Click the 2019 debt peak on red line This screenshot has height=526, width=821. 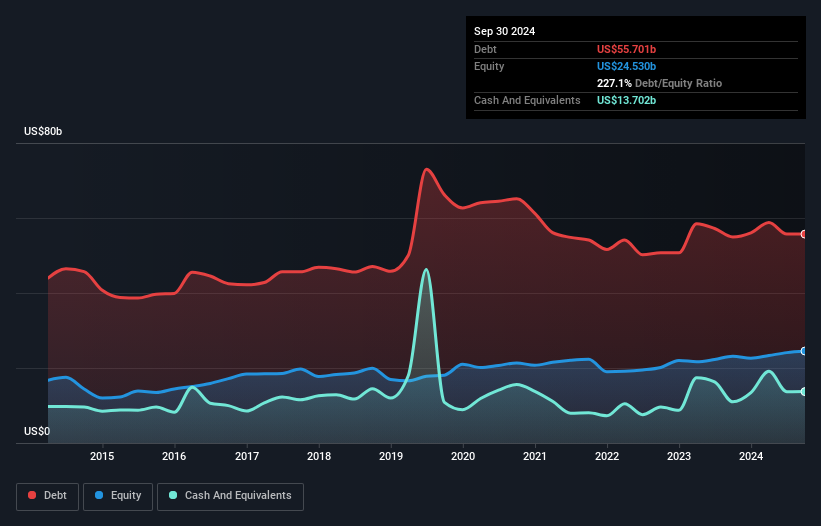(427, 169)
